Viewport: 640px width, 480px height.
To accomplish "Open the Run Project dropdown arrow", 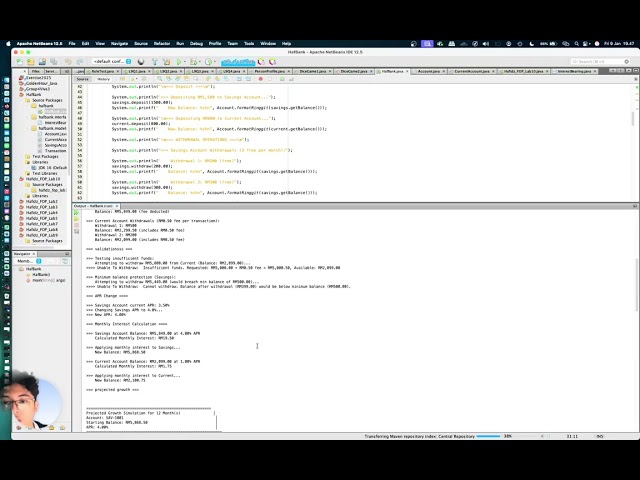I will pos(184,62).
